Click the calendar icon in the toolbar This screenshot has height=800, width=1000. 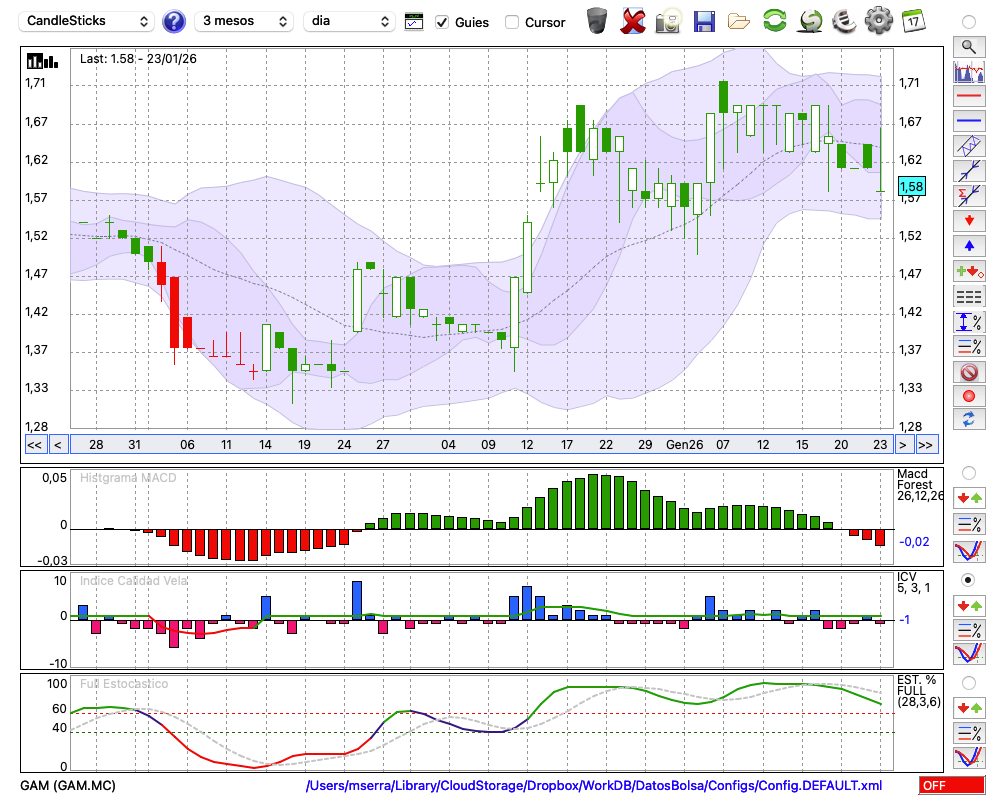tap(913, 20)
